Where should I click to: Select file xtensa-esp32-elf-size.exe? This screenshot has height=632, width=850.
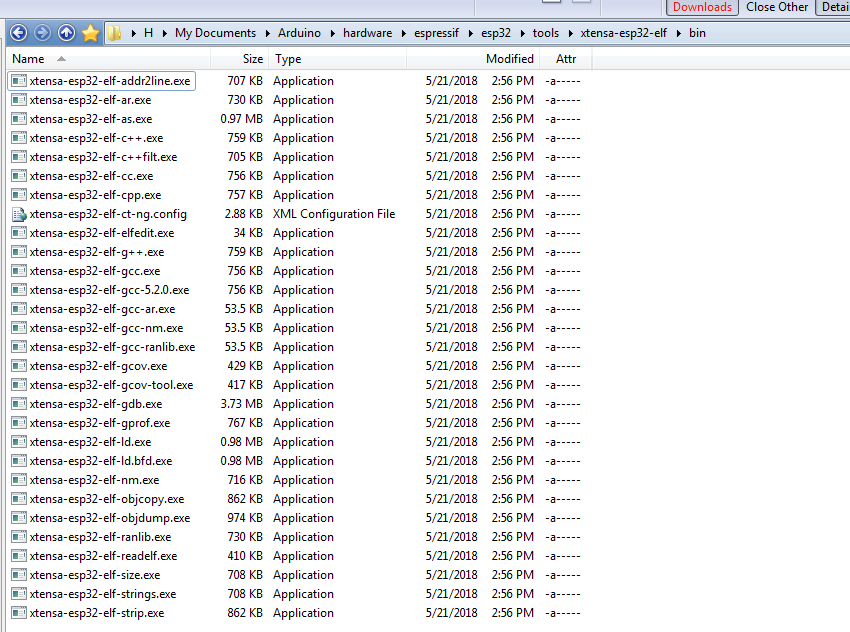click(95, 575)
